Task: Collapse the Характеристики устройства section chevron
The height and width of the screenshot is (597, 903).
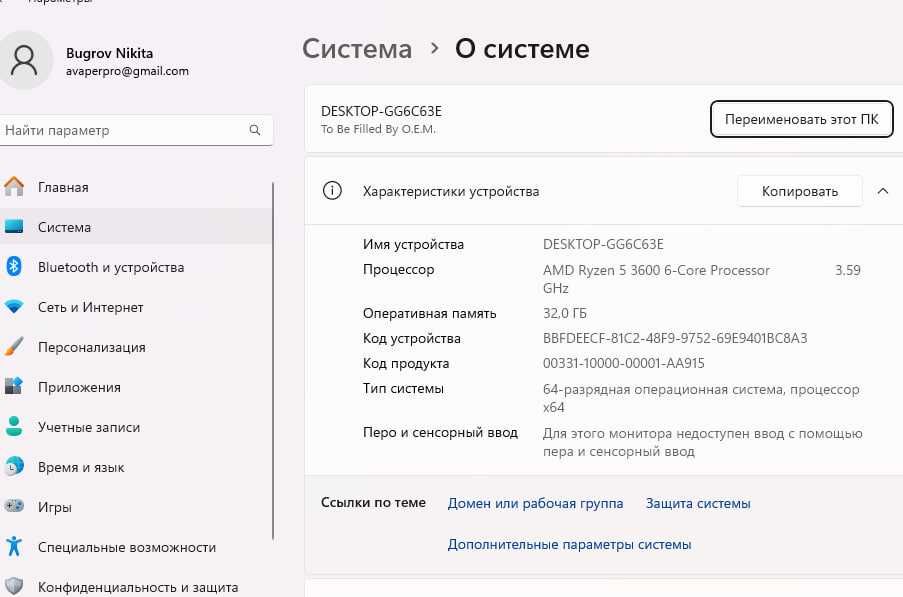Action: pyautogui.click(x=883, y=191)
